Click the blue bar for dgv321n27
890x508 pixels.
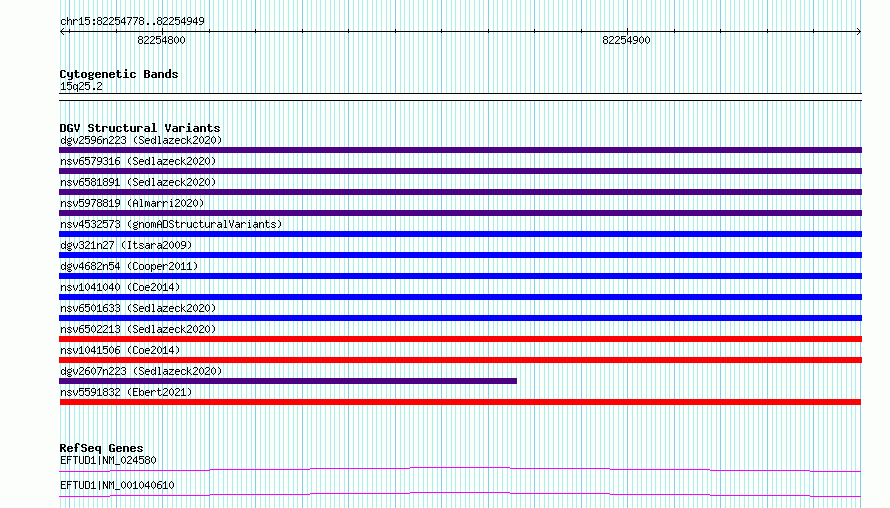click(460, 255)
